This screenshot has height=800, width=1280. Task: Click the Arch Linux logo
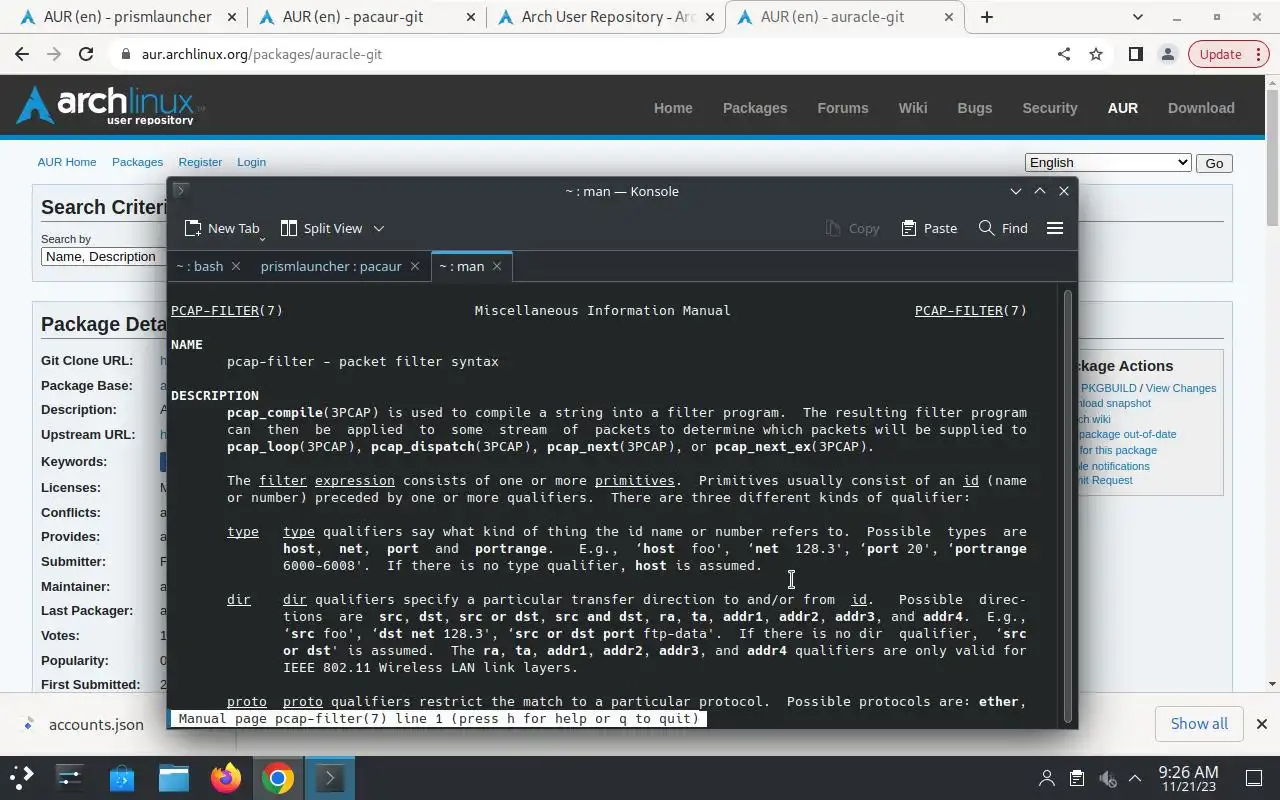pos(109,105)
